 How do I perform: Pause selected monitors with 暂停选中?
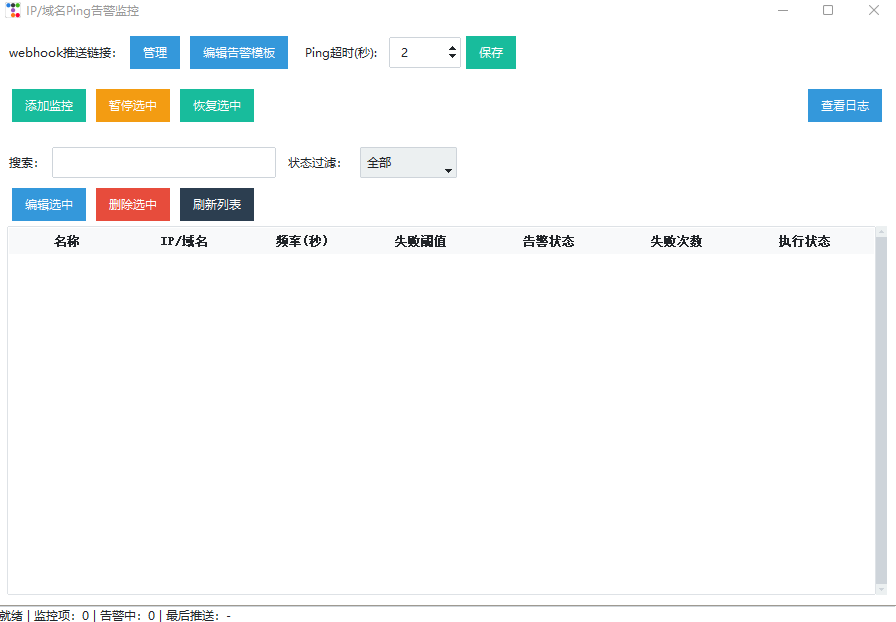133,105
